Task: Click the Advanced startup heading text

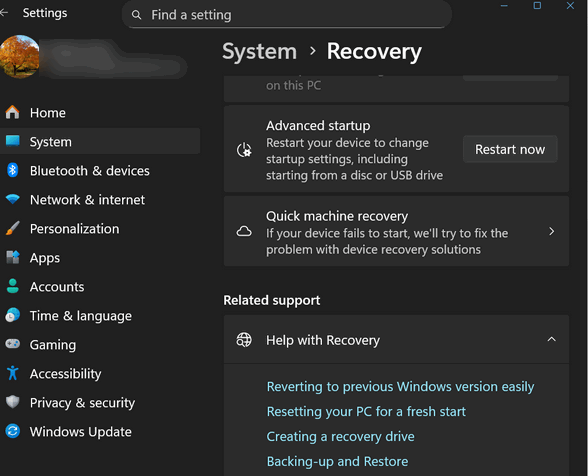Action: point(318,125)
